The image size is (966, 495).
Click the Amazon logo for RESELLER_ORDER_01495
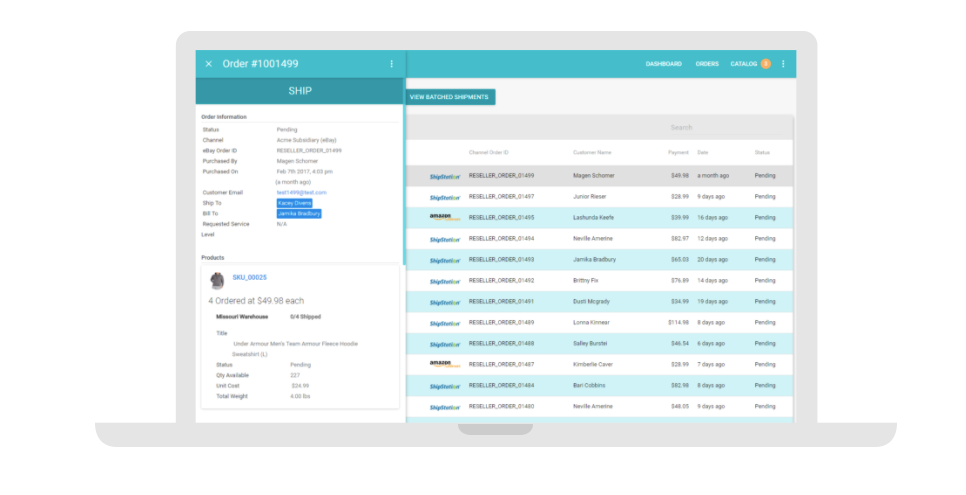click(445, 218)
